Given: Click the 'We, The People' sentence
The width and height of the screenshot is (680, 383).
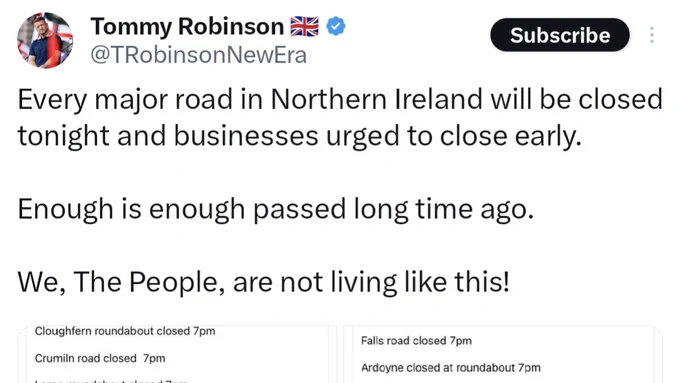Looking at the screenshot, I should coord(263,282).
